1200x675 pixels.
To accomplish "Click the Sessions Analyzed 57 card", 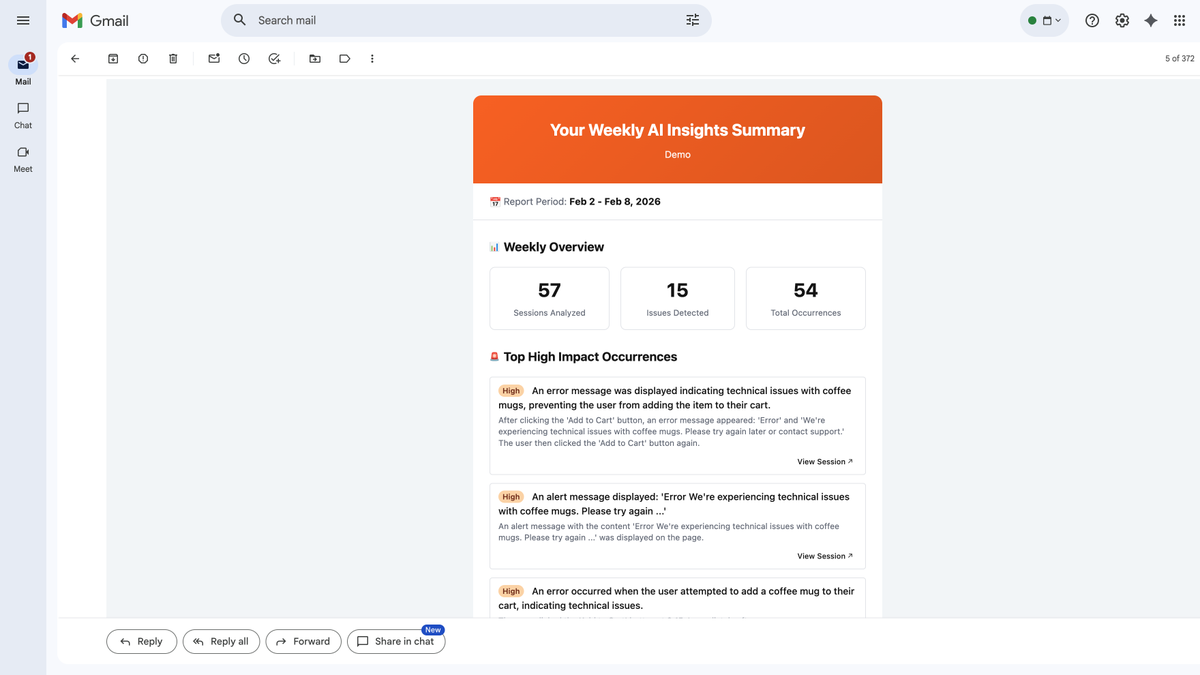I will tap(549, 298).
